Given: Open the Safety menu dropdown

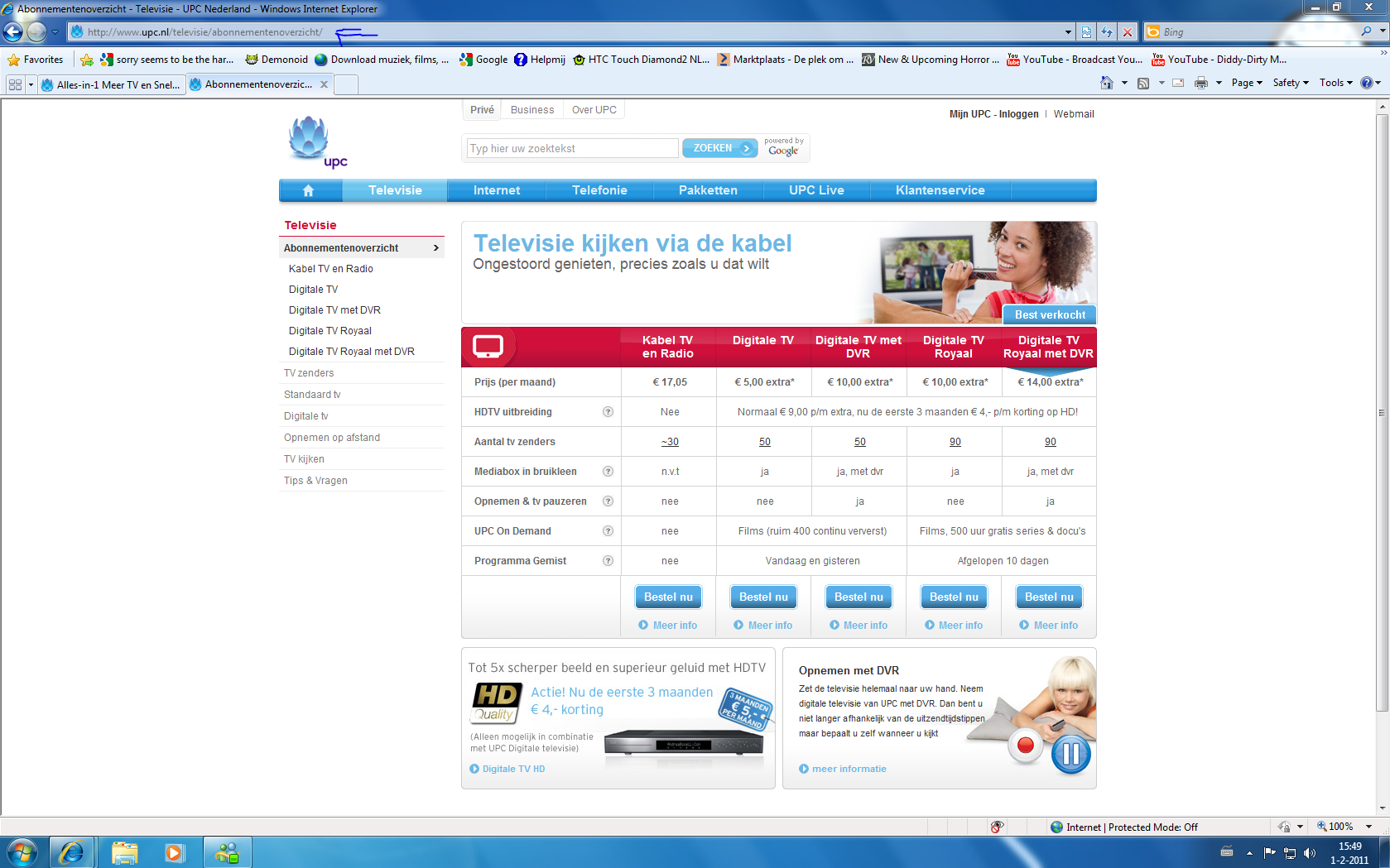Looking at the screenshot, I should point(1291,83).
